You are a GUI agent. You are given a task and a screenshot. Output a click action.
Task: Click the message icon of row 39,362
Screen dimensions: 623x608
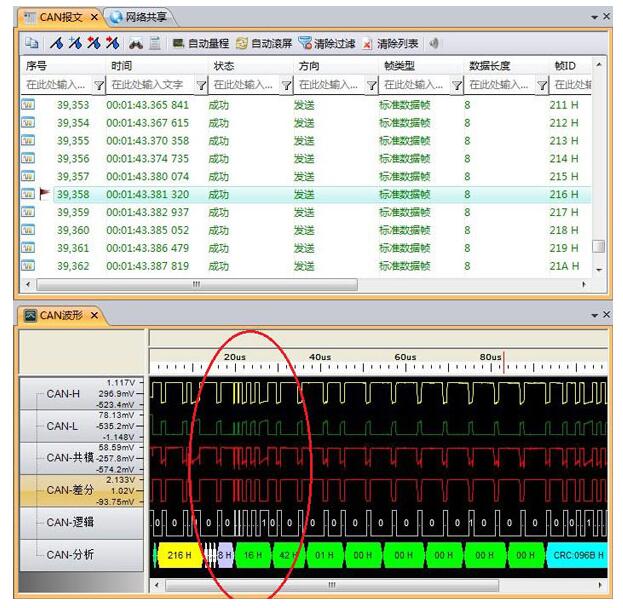[28, 266]
